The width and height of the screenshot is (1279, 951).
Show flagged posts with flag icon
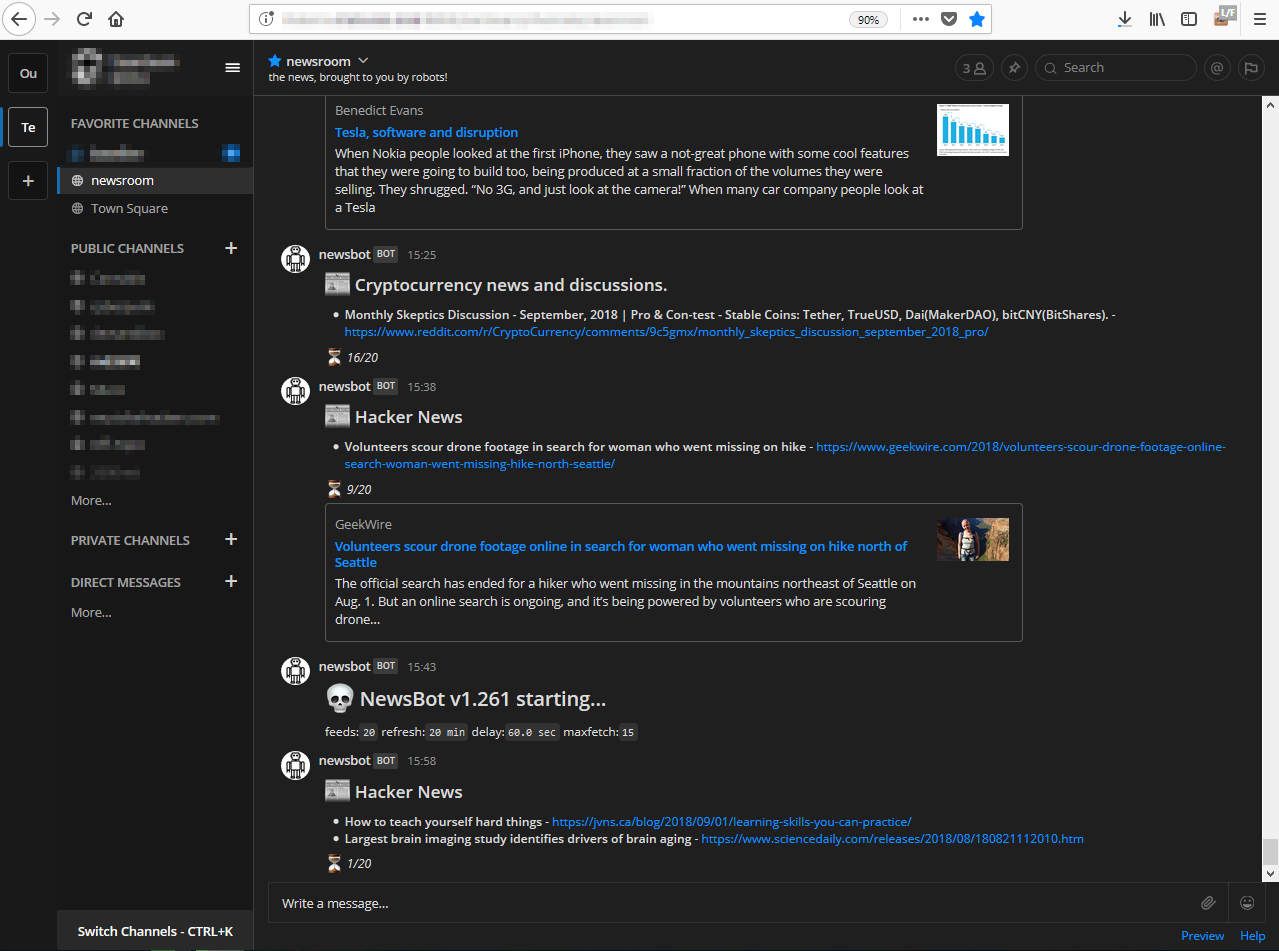click(1249, 68)
